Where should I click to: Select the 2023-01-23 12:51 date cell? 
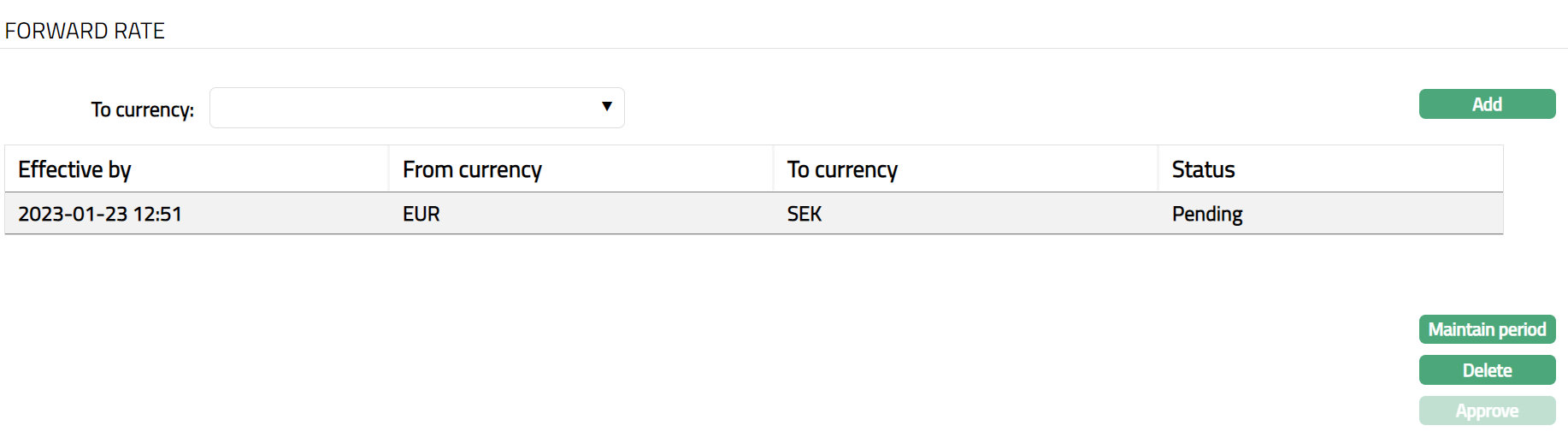click(x=100, y=214)
